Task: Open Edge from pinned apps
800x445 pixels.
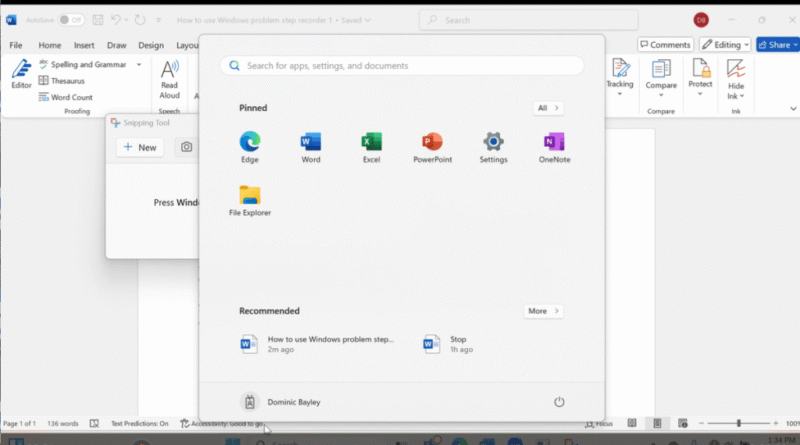Action: 249,147
